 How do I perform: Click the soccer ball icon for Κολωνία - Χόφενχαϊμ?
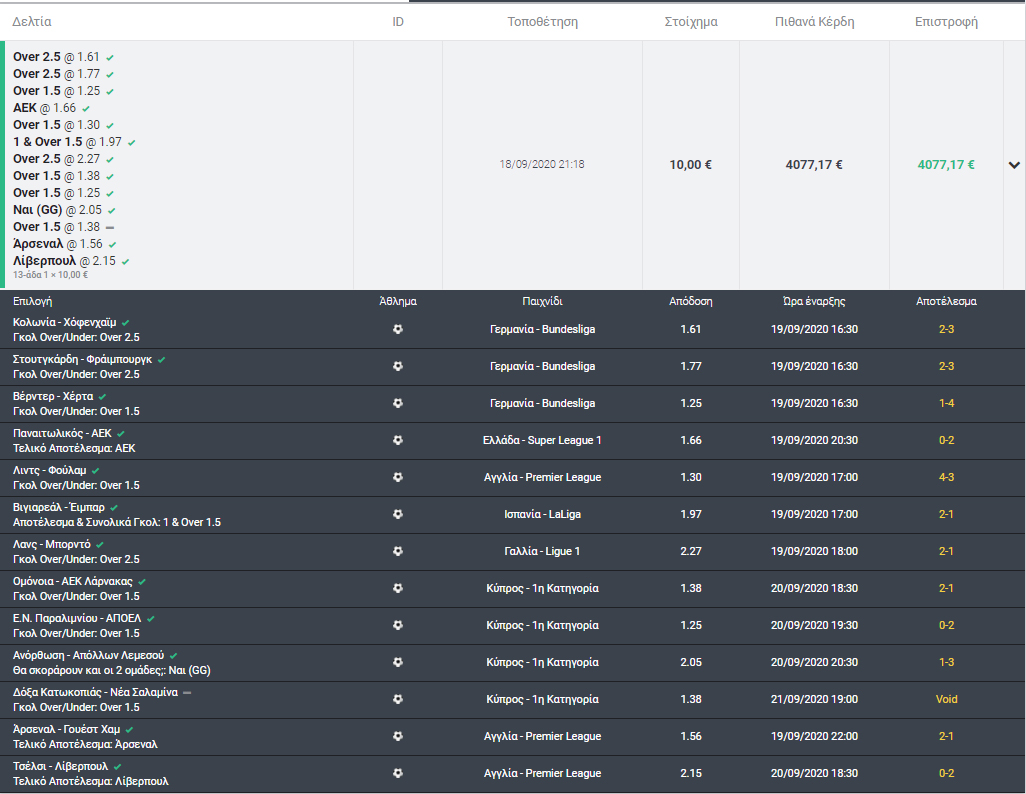398,329
